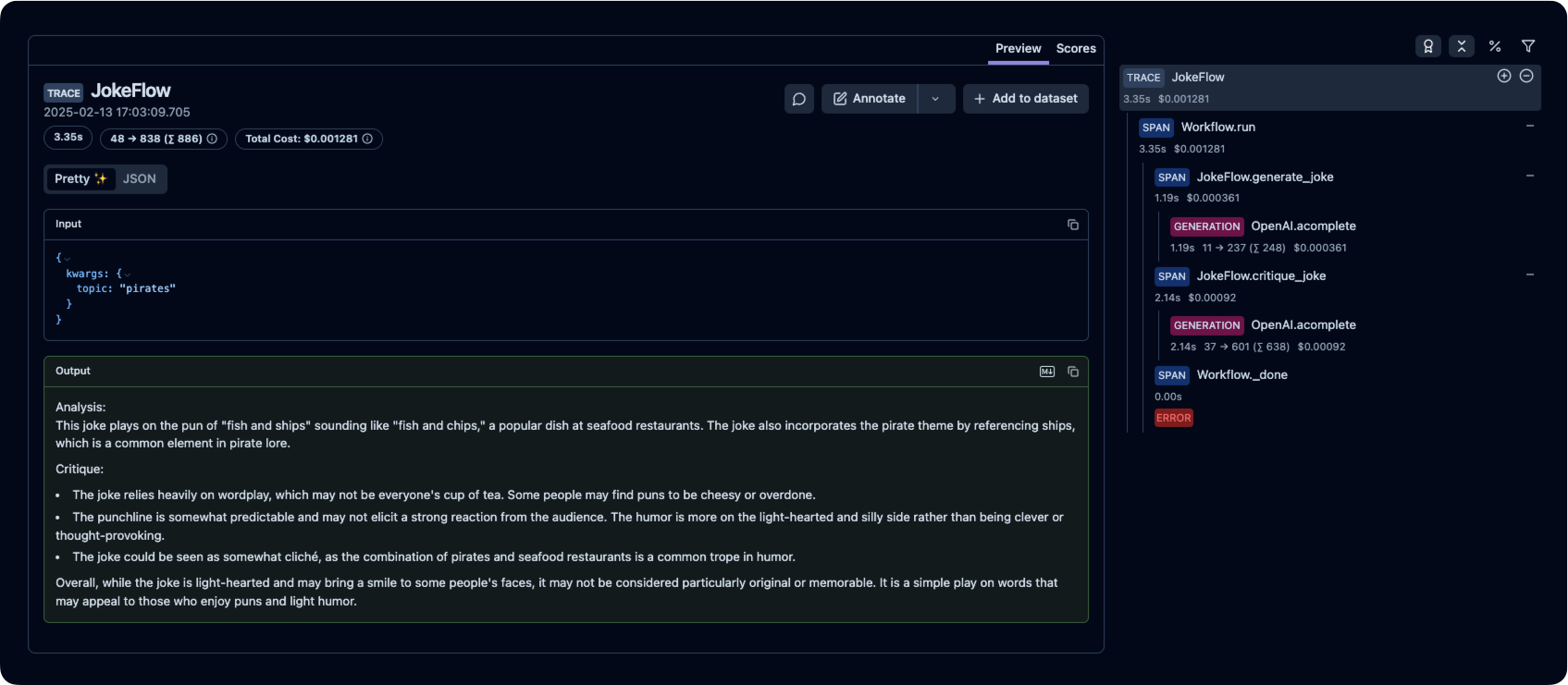This screenshot has width=1568, height=685.
Task: Copy the Input panel contents
Action: click(x=1073, y=225)
